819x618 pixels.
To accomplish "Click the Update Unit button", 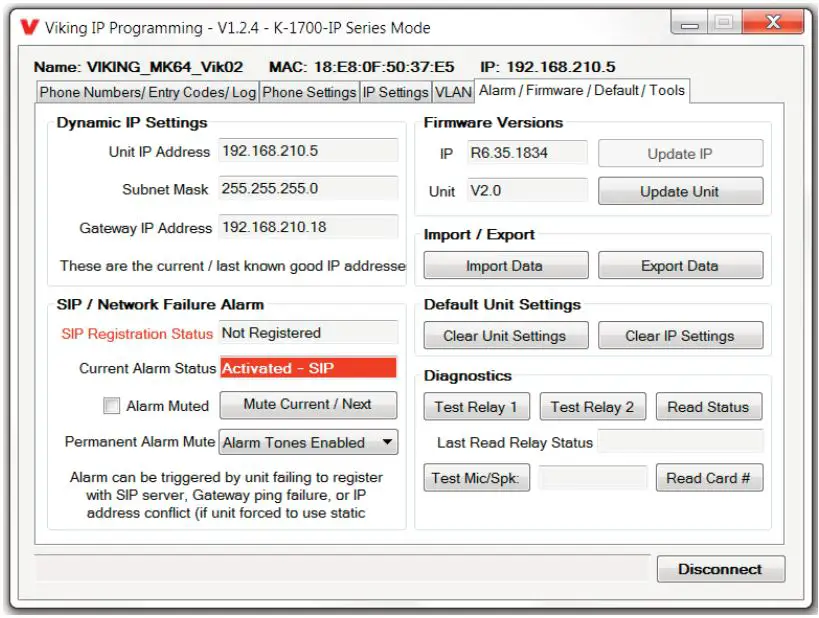I will (x=680, y=191).
